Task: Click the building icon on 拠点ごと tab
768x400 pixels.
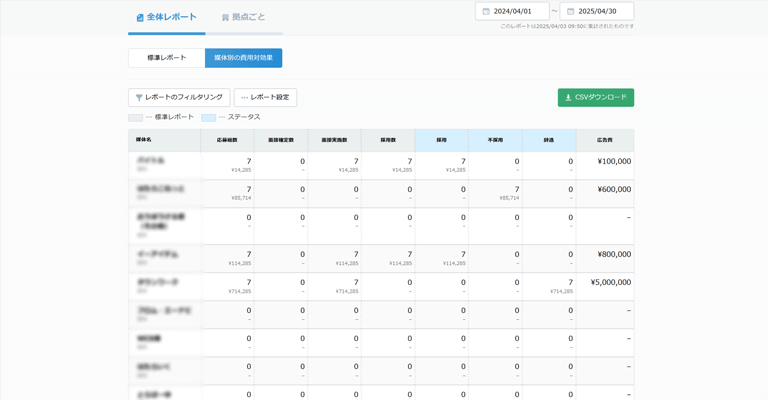Action: tap(225, 18)
